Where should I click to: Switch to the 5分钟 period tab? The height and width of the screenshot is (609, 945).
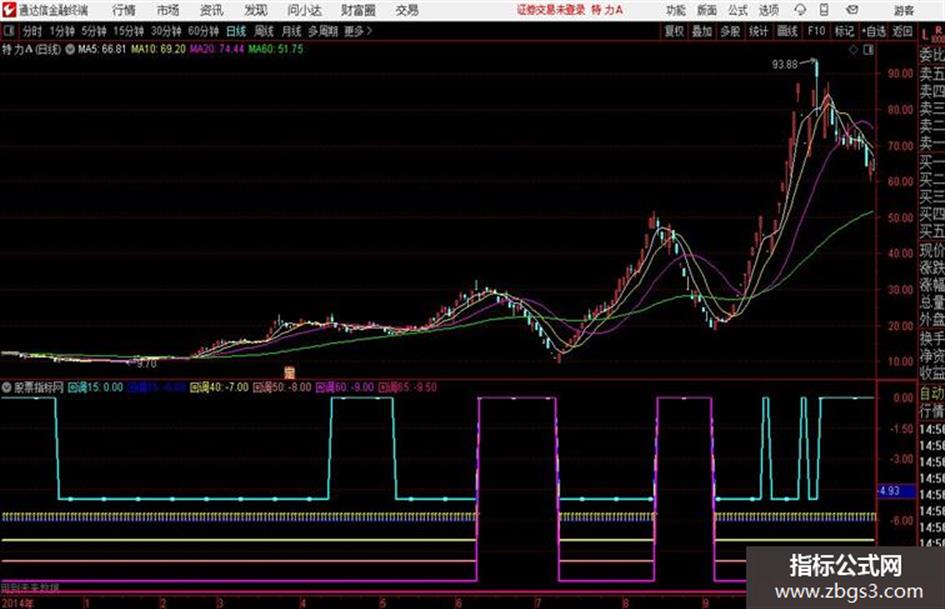point(94,31)
